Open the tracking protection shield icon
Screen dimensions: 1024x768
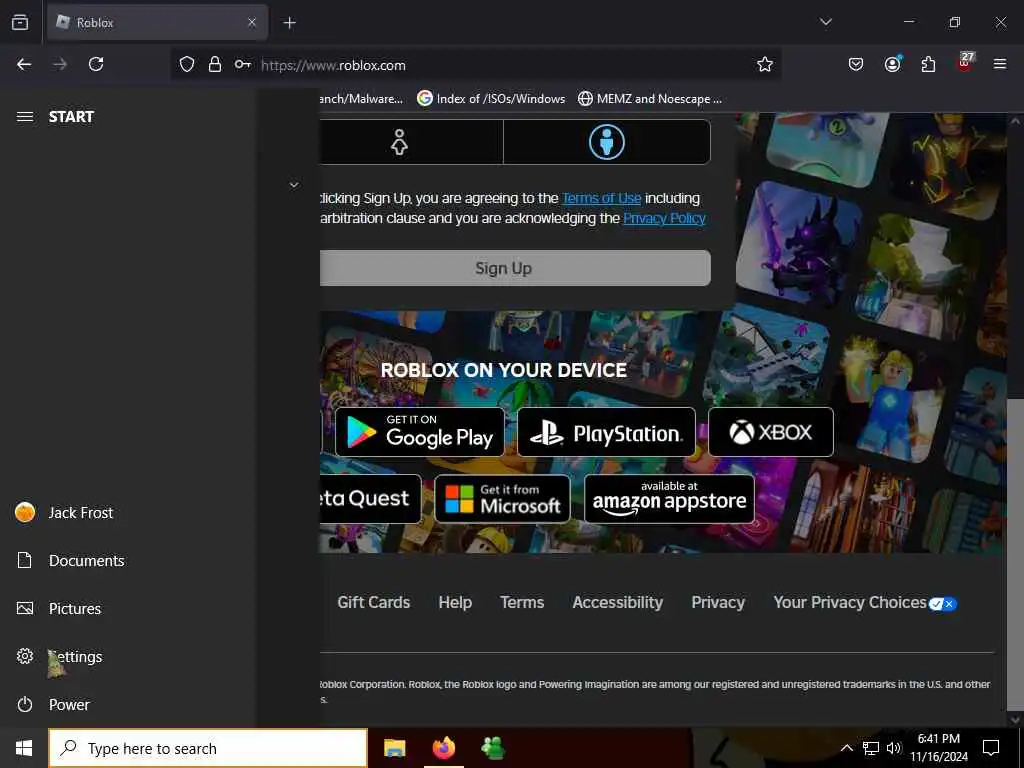click(187, 65)
